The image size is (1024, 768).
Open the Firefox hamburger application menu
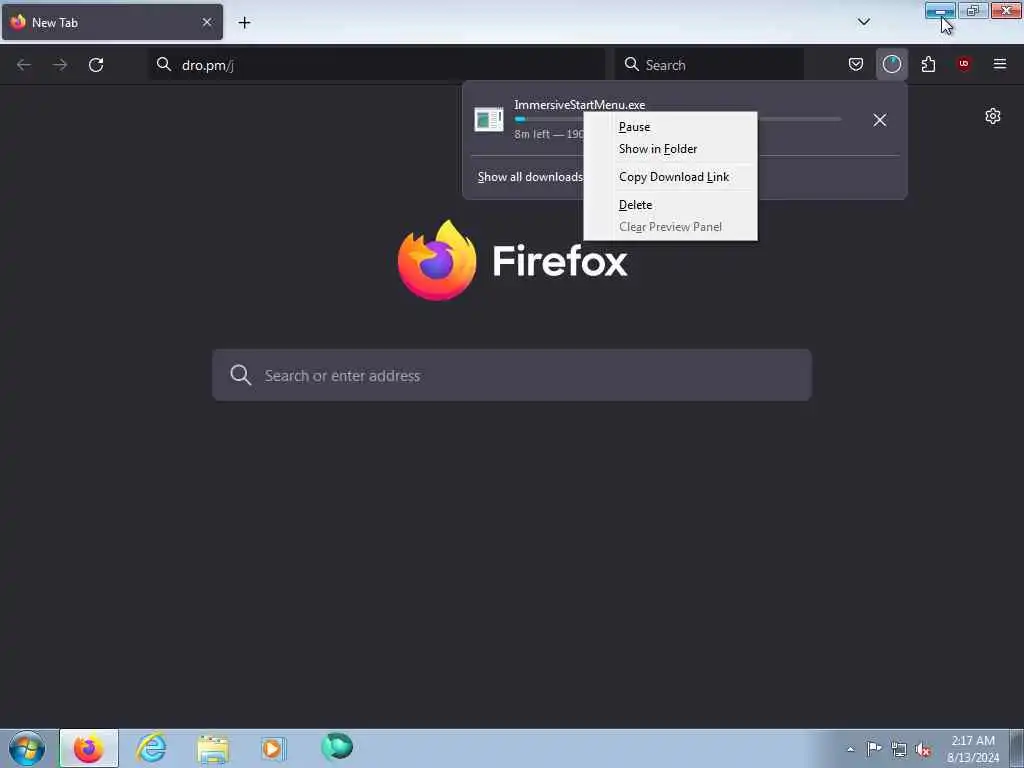click(1000, 64)
